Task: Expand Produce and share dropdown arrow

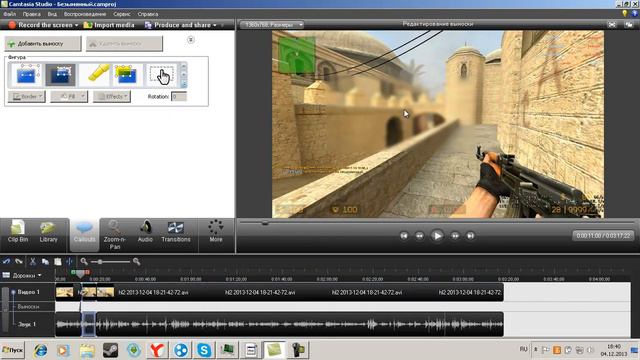Action: (x=215, y=25)
